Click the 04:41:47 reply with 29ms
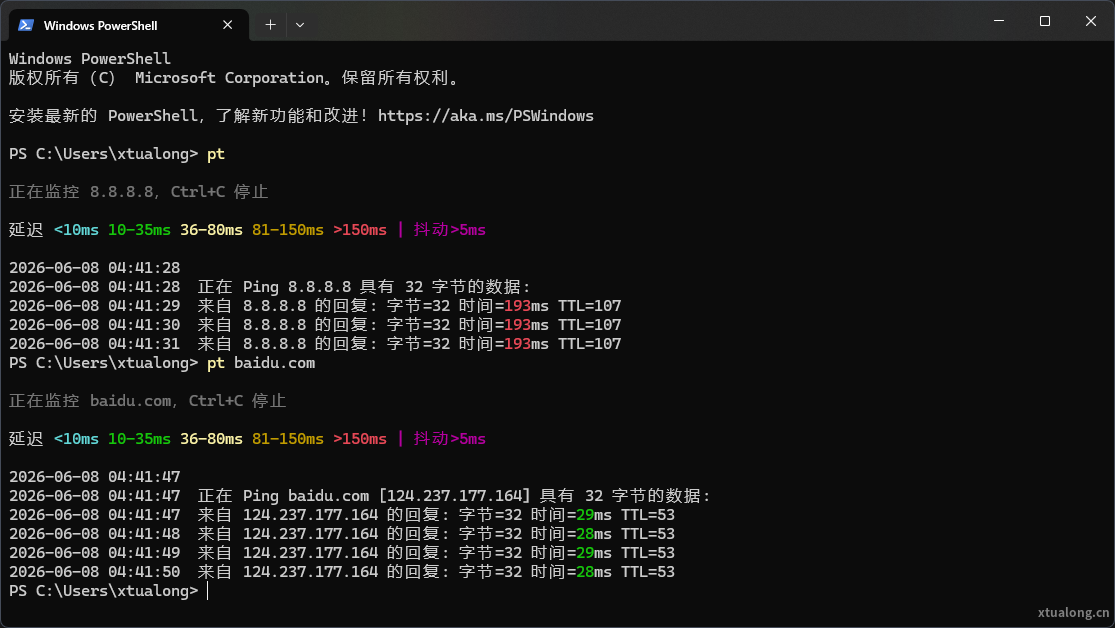1115x628 pixels. pyautogui.click(x=342, y=515)
